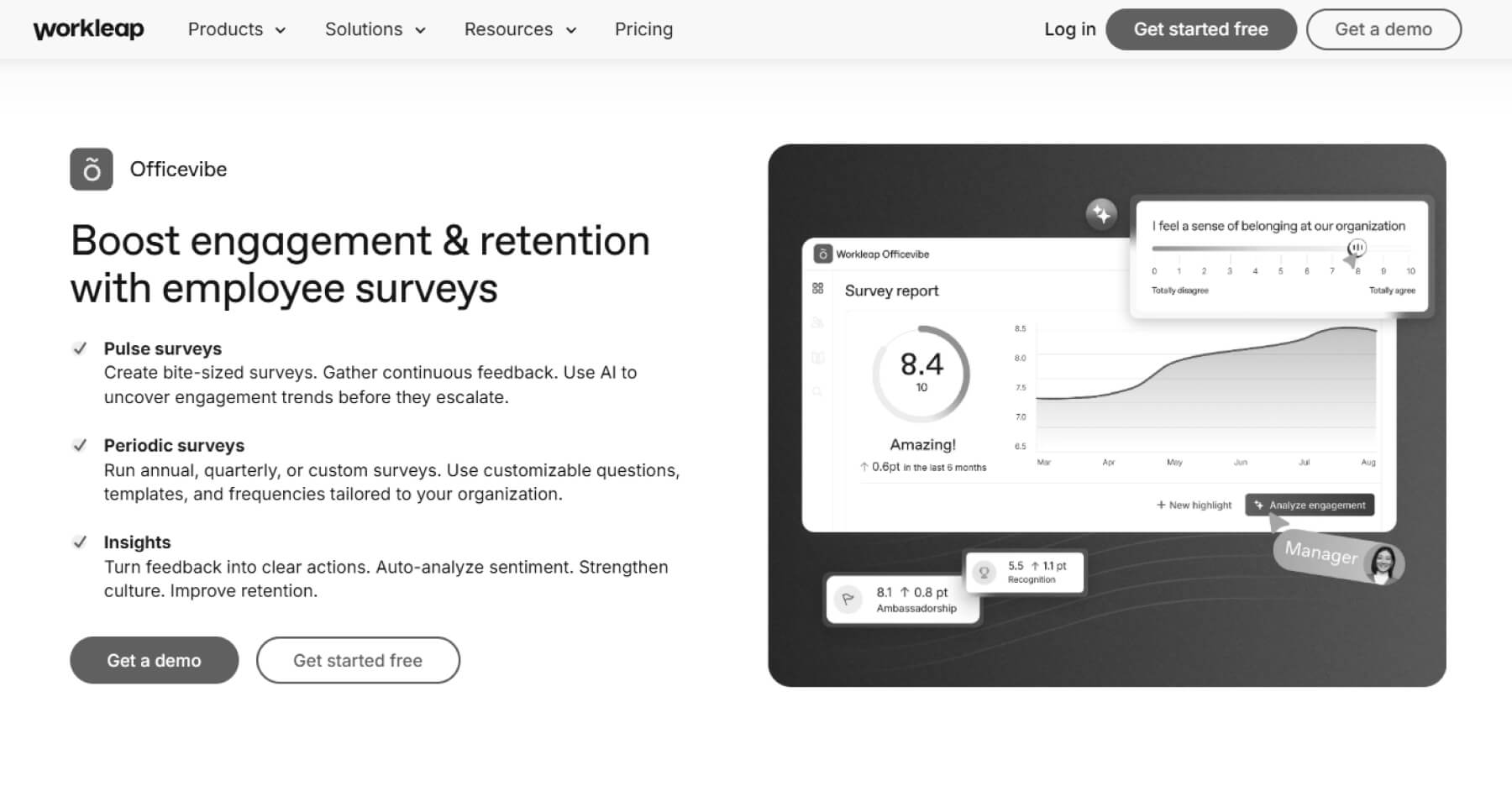Click Get started free below the feature list
Screen dimensions: 1512x791
[358, 660]
